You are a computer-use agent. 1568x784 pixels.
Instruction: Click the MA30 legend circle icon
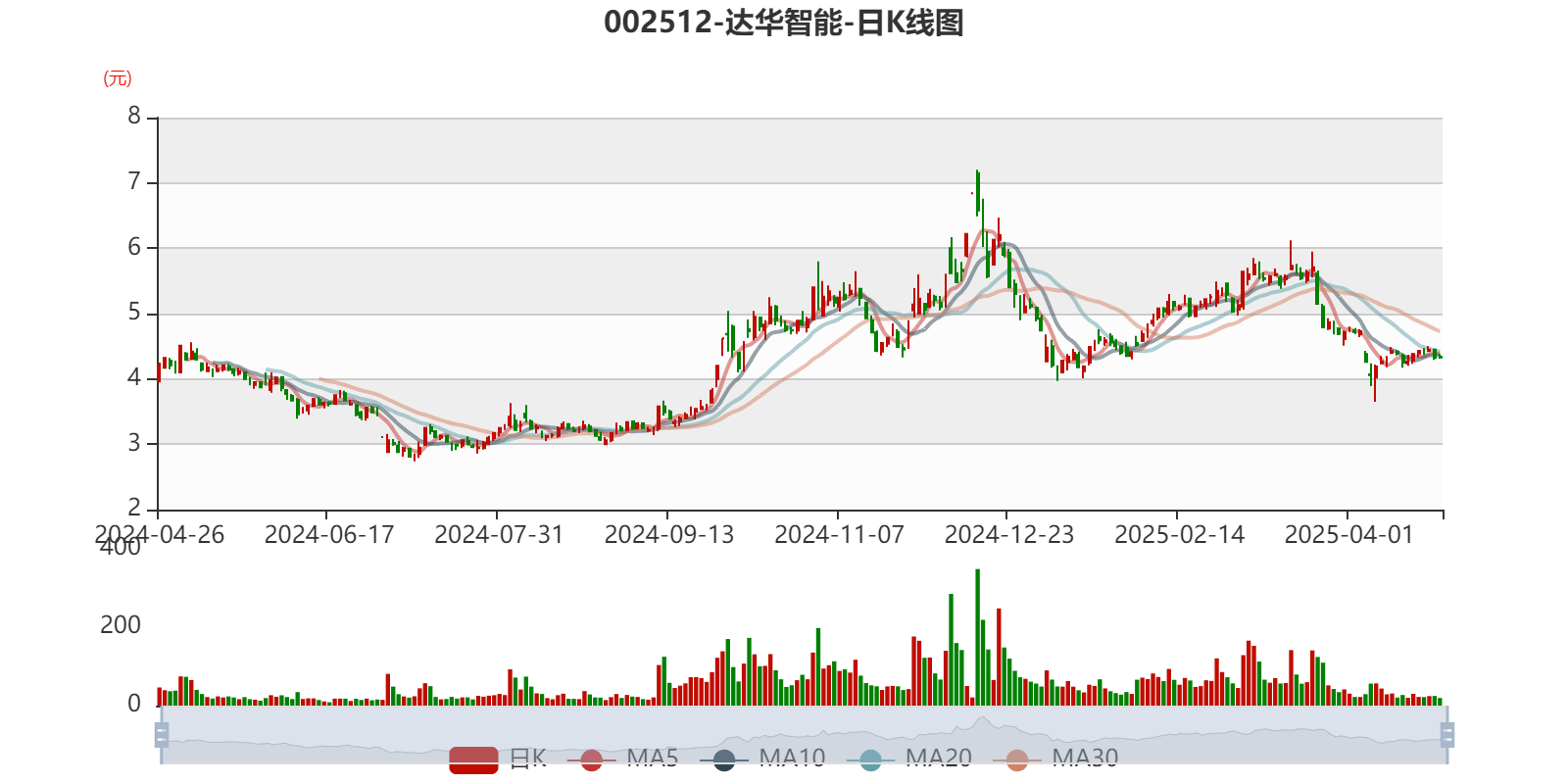coord(1017,759)
